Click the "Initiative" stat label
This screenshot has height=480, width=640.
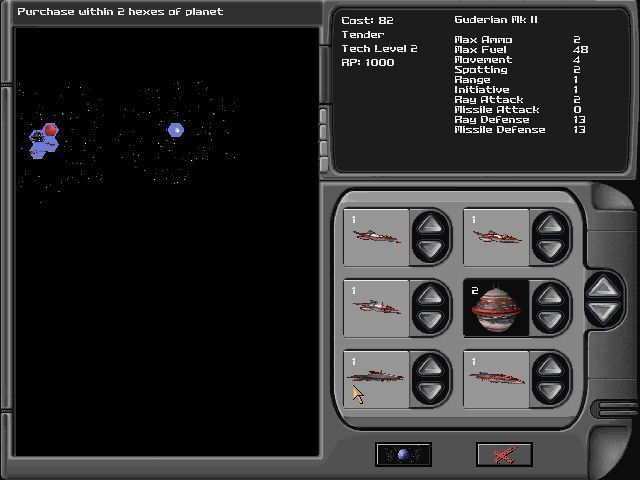(x=482, y=90)
